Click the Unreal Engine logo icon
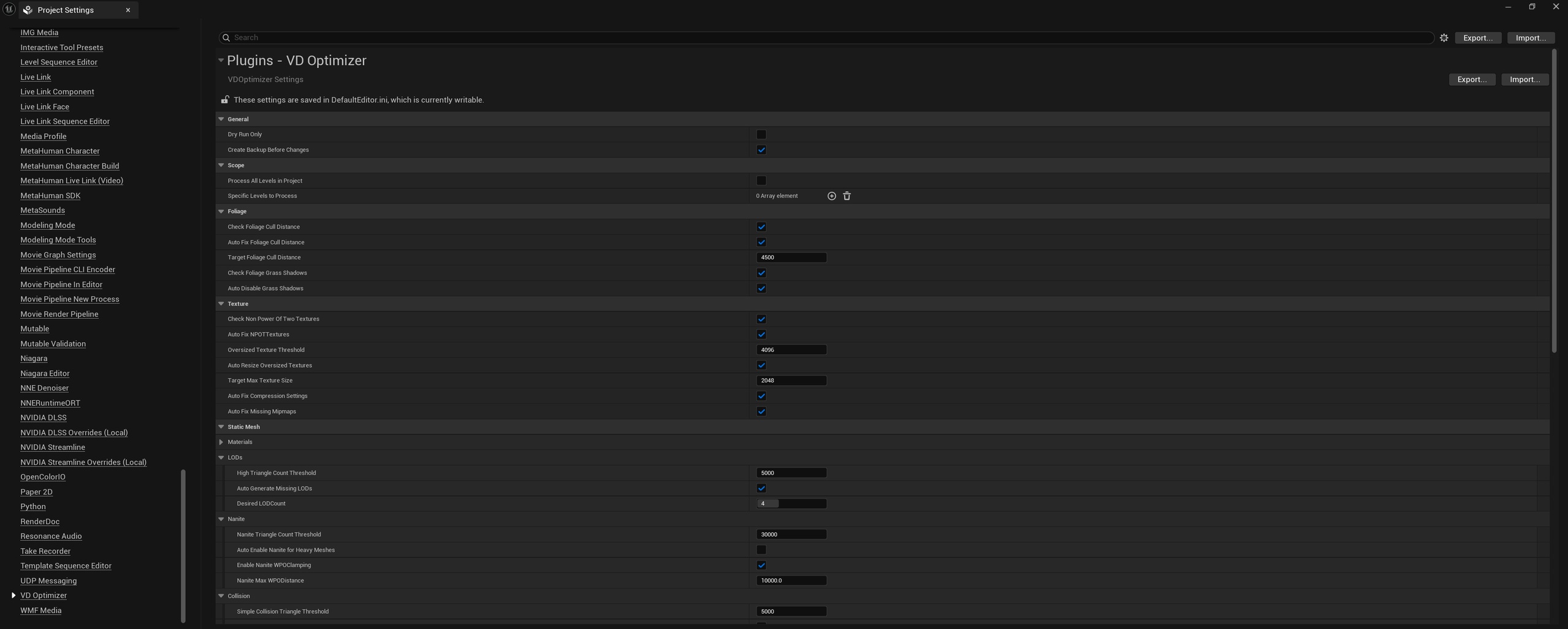Viewport: 1568px width, 629px height. click(9, 9)
